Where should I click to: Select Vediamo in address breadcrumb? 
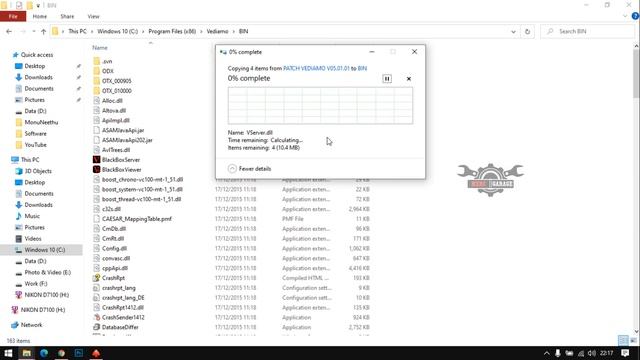(217, 31)
